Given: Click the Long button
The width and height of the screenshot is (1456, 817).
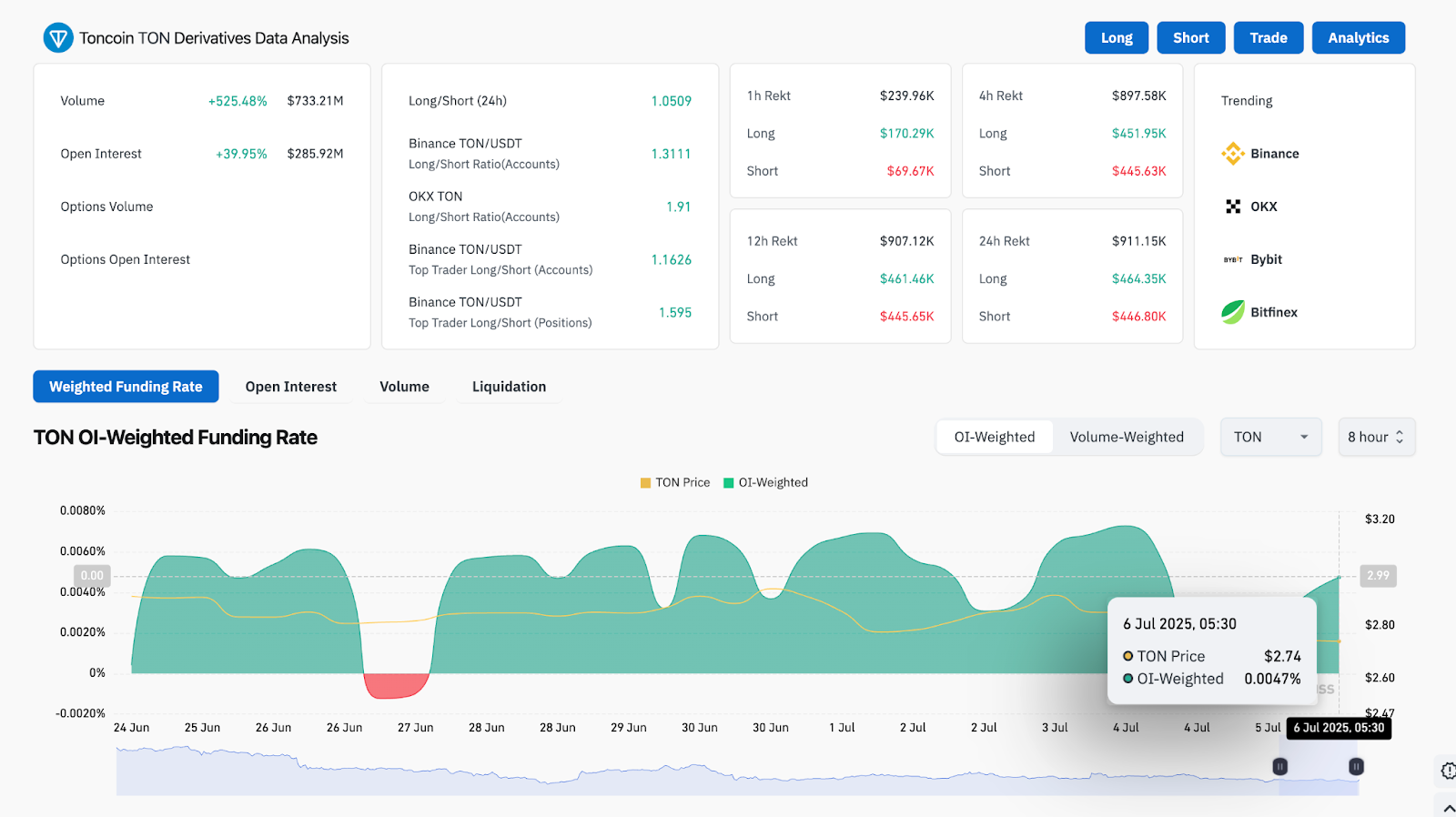Looking at the screenshot, I should (x=1117, y=37).
